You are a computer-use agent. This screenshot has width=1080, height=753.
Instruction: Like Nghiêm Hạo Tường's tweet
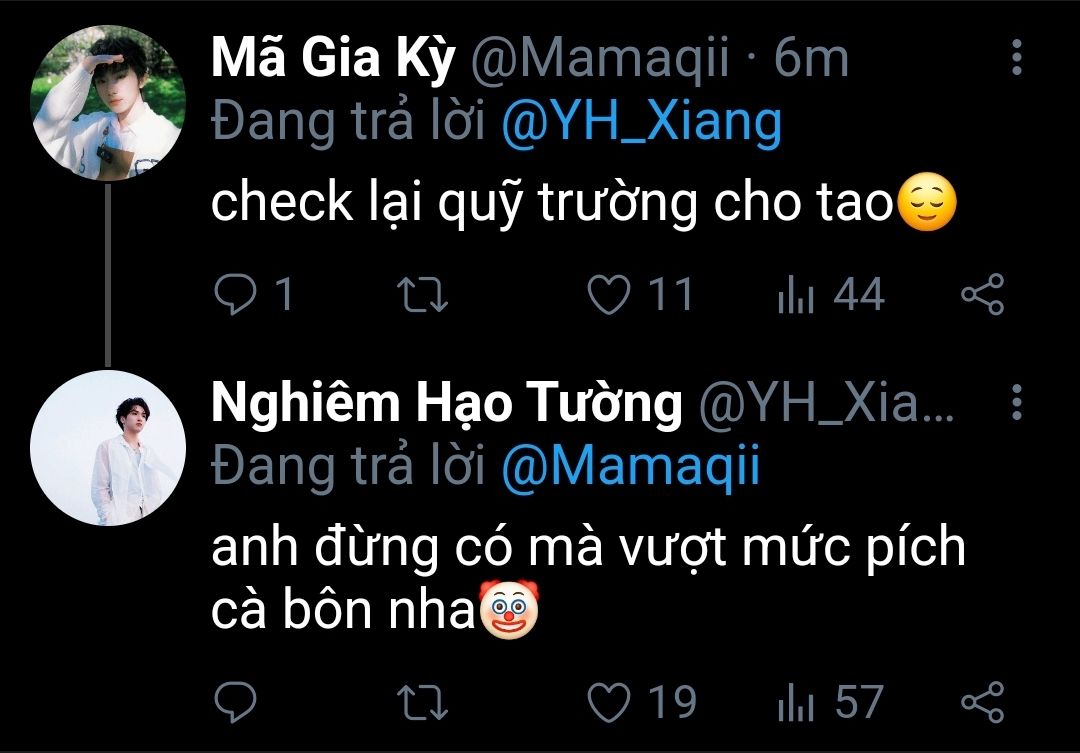pyautogui.click(x=607, y=702)
